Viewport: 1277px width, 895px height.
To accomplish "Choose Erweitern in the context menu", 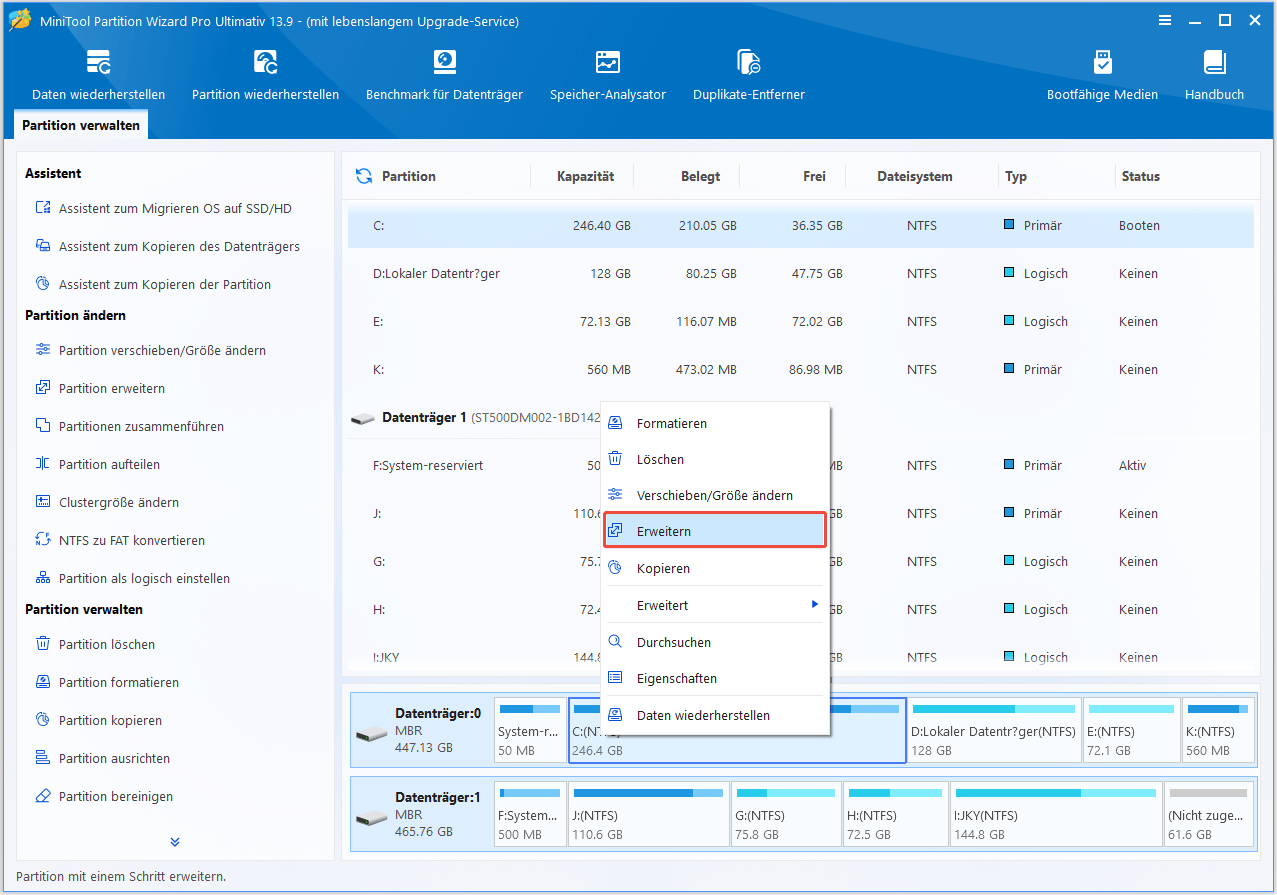I will (x=715, y=531).
